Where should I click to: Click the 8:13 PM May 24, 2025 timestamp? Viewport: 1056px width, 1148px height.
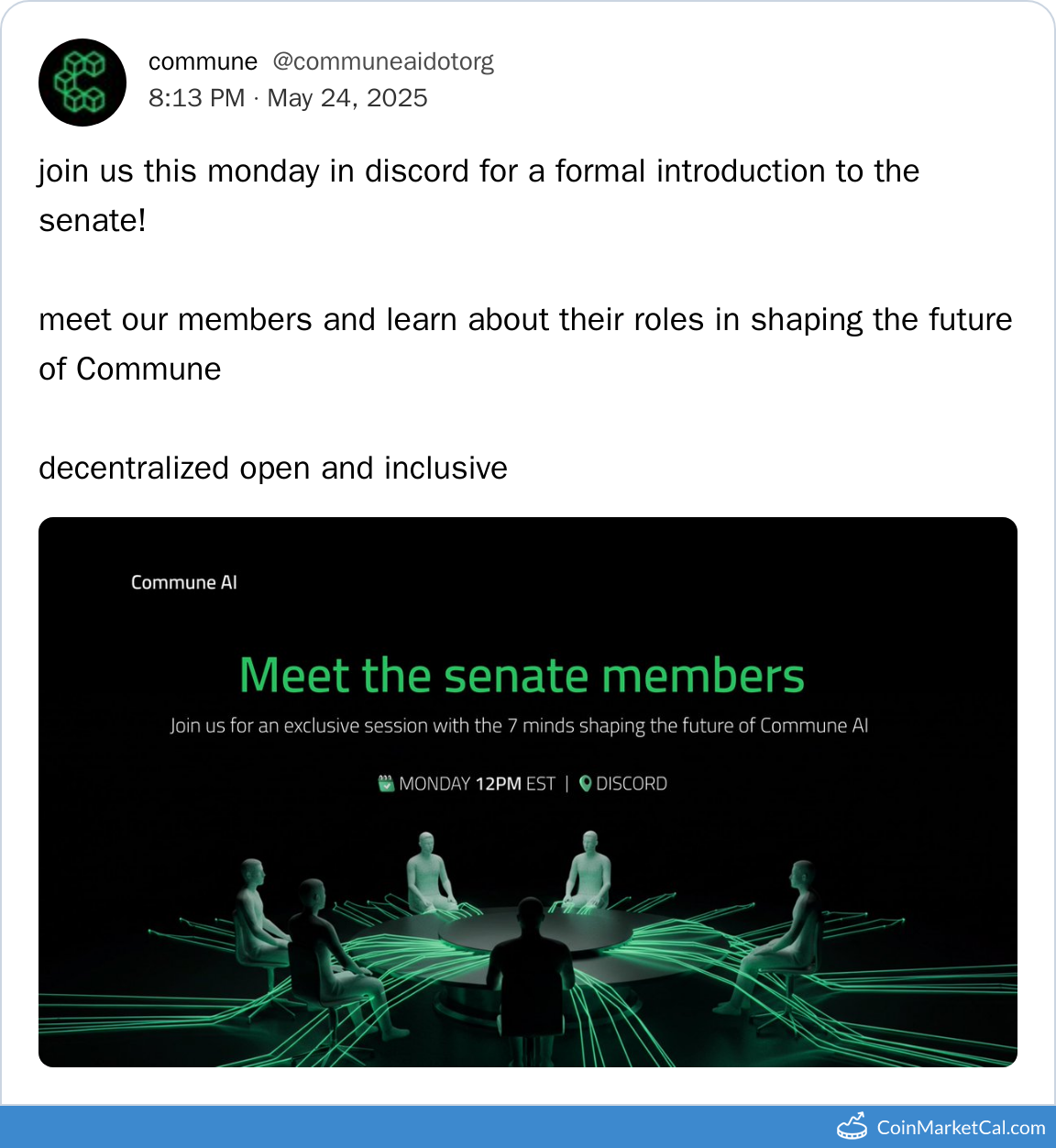(x=288, y=98)
